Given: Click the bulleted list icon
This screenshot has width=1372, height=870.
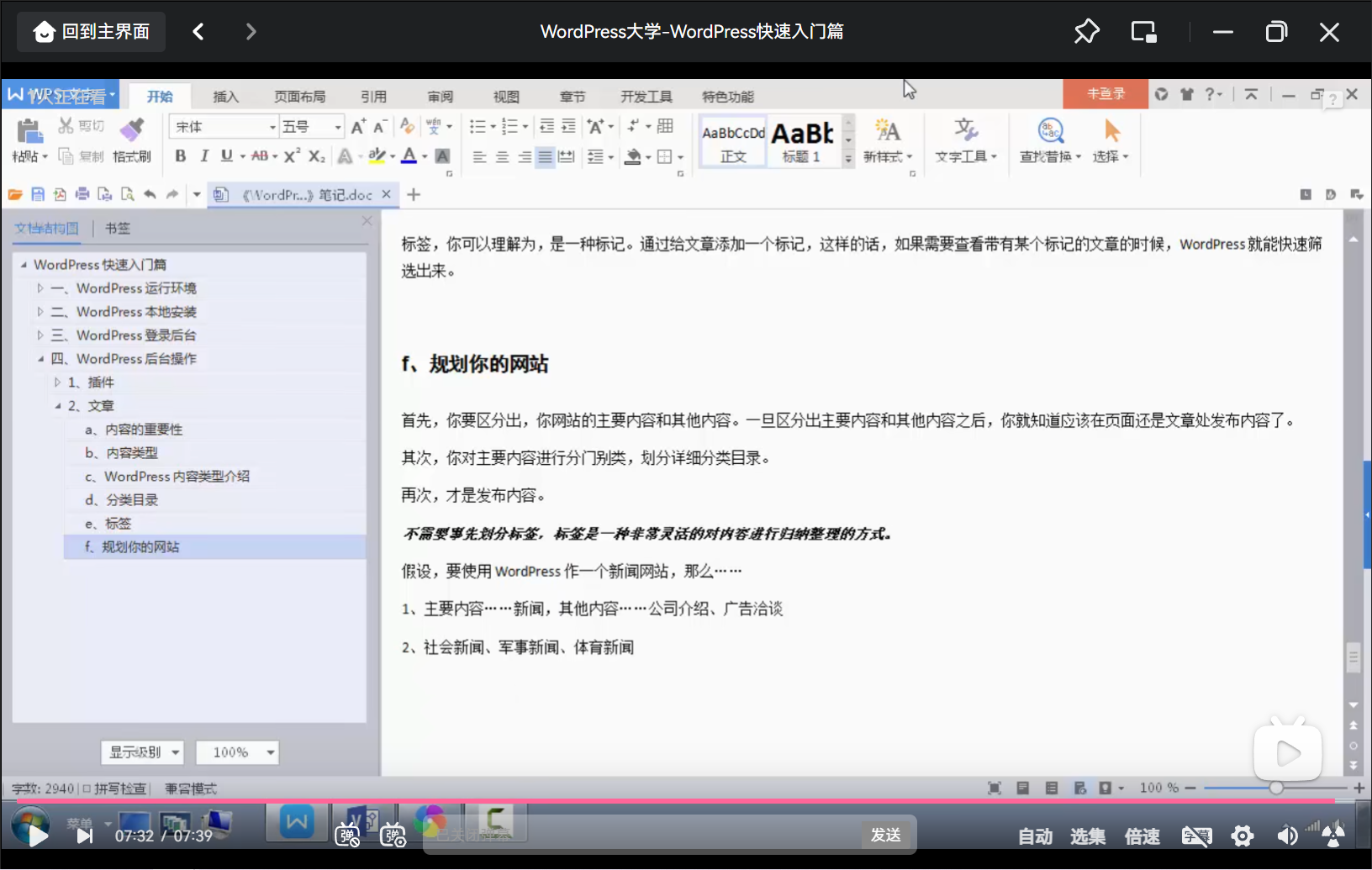Looking at the screenshot, I should 478,126.
